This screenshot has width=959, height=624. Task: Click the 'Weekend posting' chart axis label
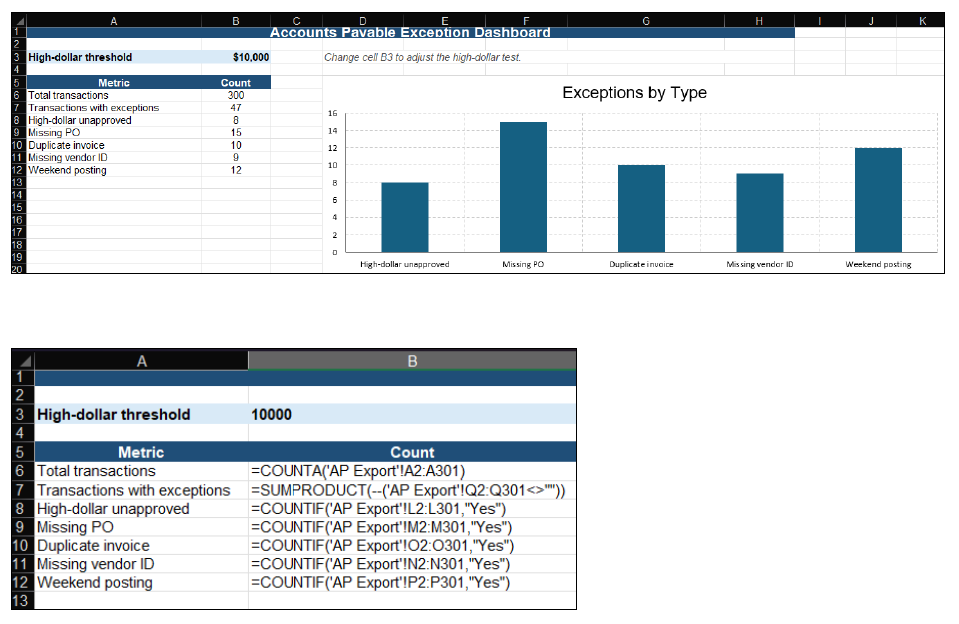tap(878, 264)
